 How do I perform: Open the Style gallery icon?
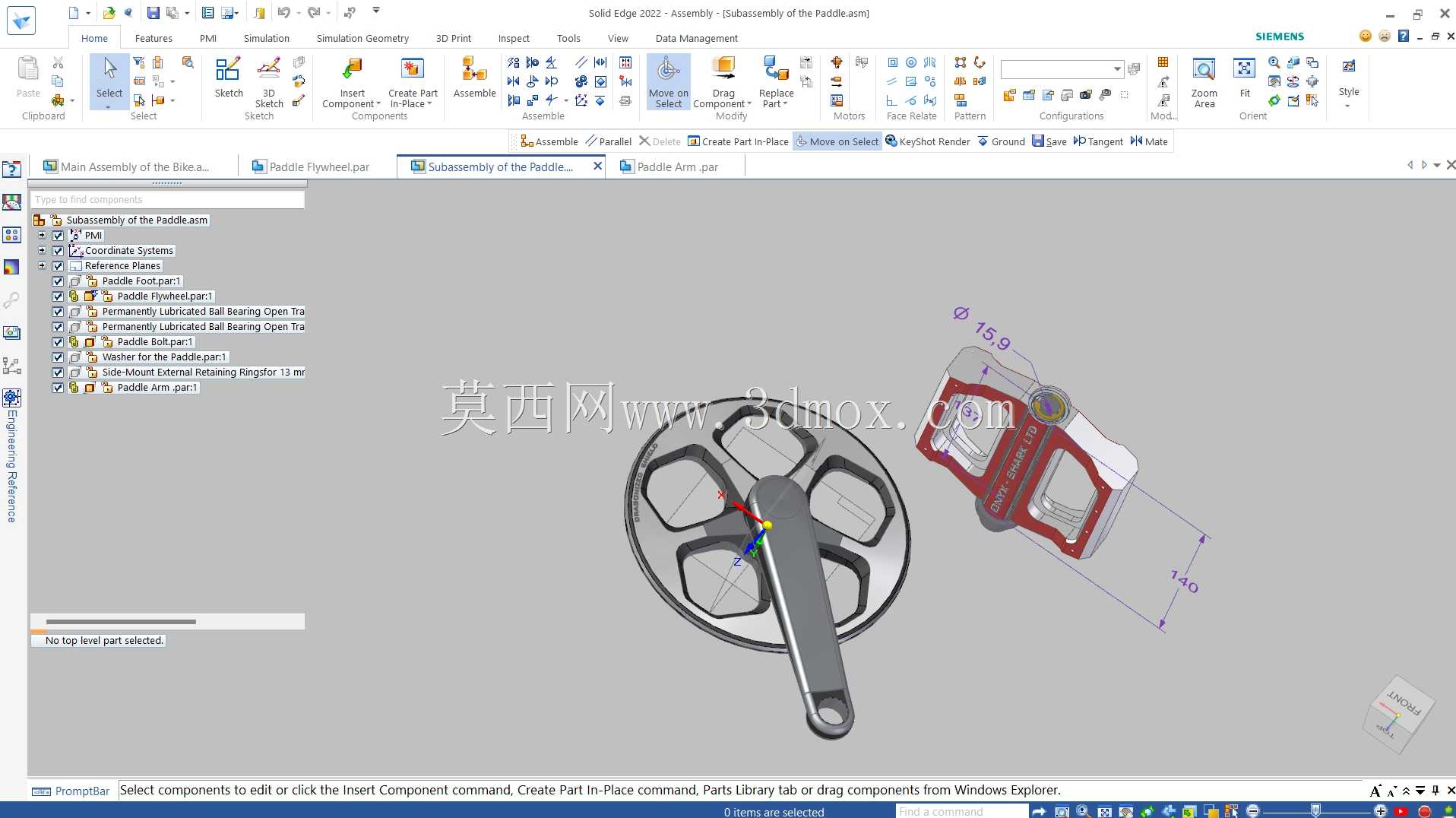1349,67
